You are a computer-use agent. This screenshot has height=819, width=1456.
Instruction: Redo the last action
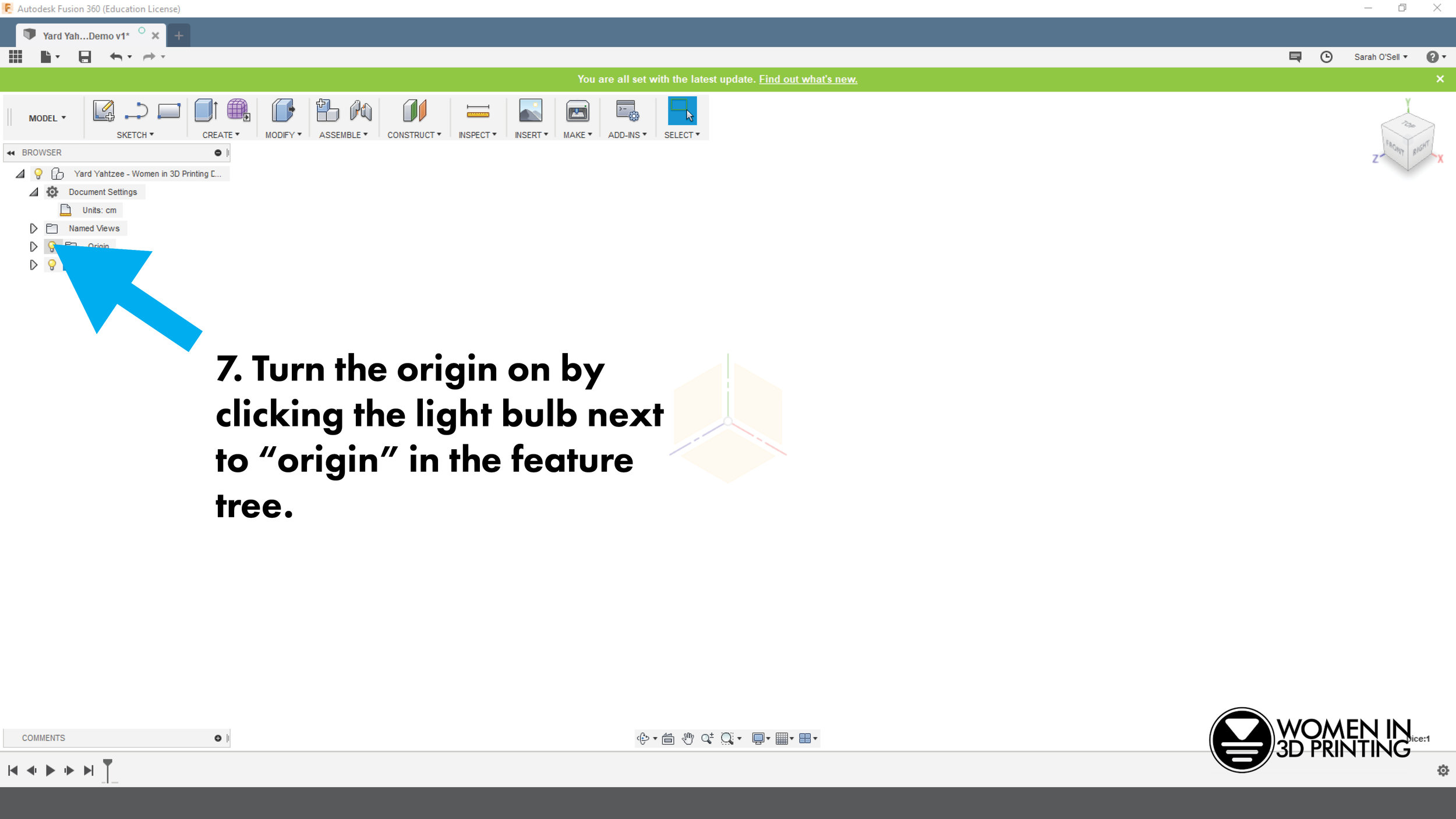[149, 57]
